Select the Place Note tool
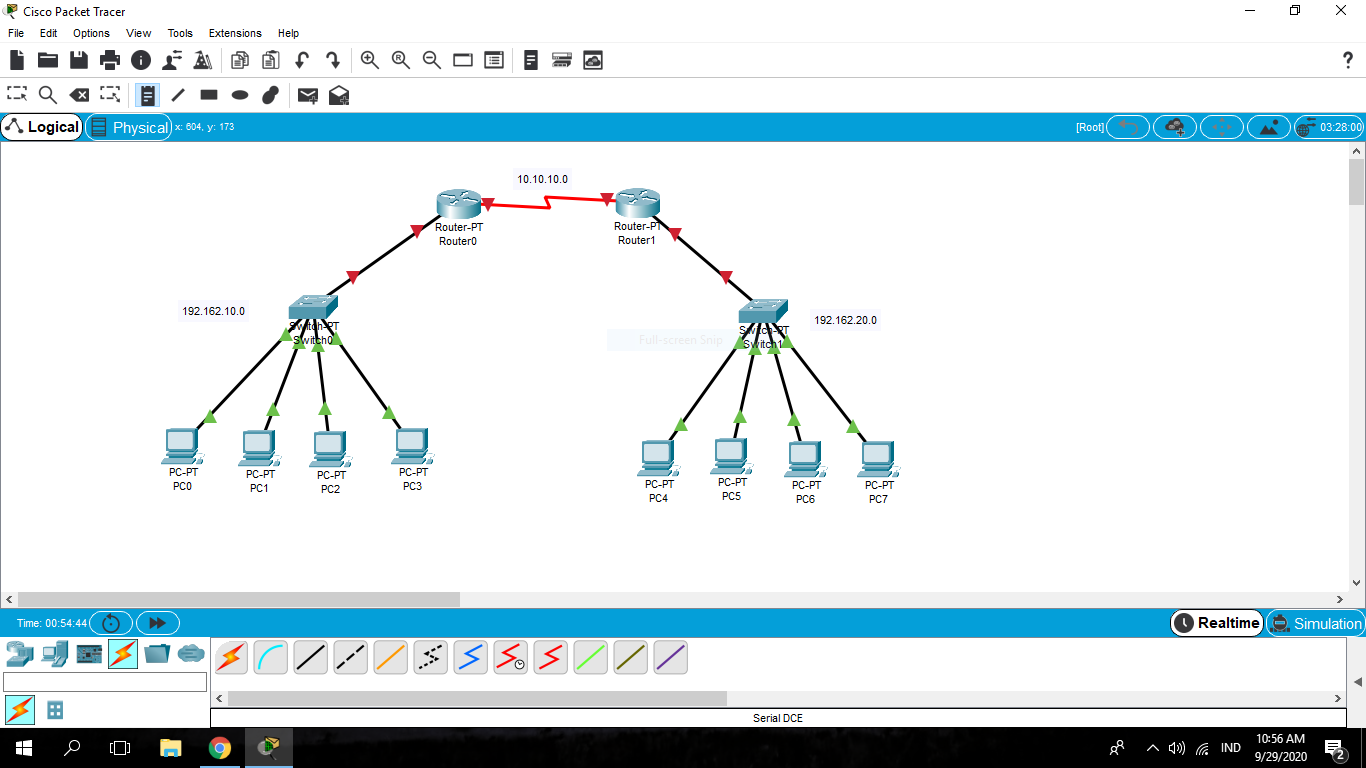The image size is (1366, 768). [x=146, y=95]
